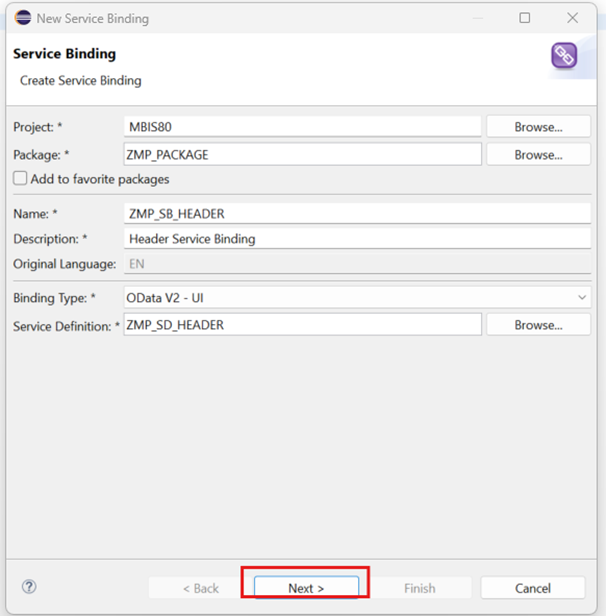Enable Add to favorite packages checkbox
Viewport: 606px width, 616px height.
pyautogui.click(x=21, y=179)
